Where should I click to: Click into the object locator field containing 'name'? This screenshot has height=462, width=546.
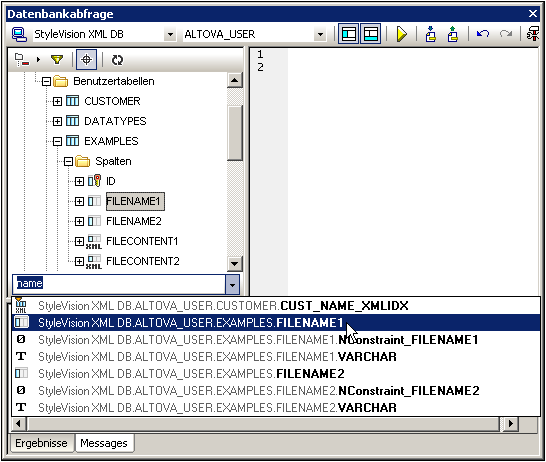click(120, 284)
